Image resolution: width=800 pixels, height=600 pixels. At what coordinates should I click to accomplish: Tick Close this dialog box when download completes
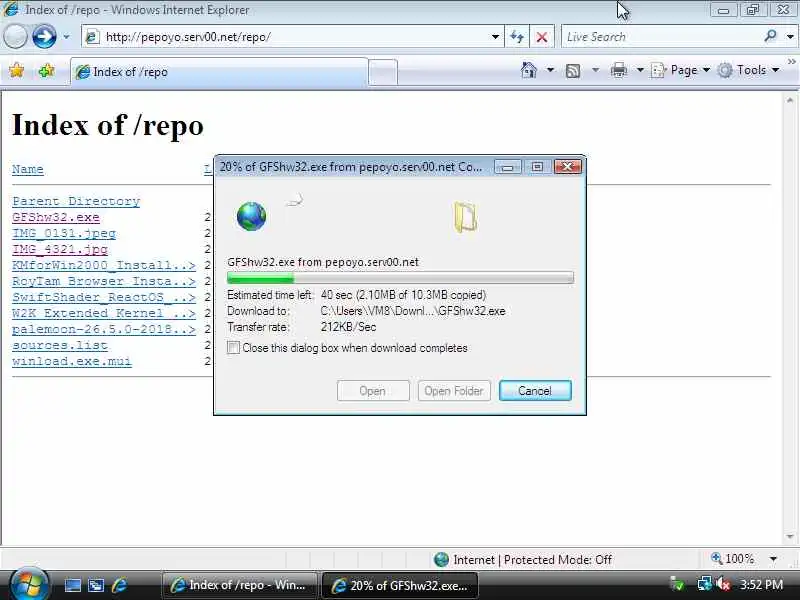pos(233,348)
